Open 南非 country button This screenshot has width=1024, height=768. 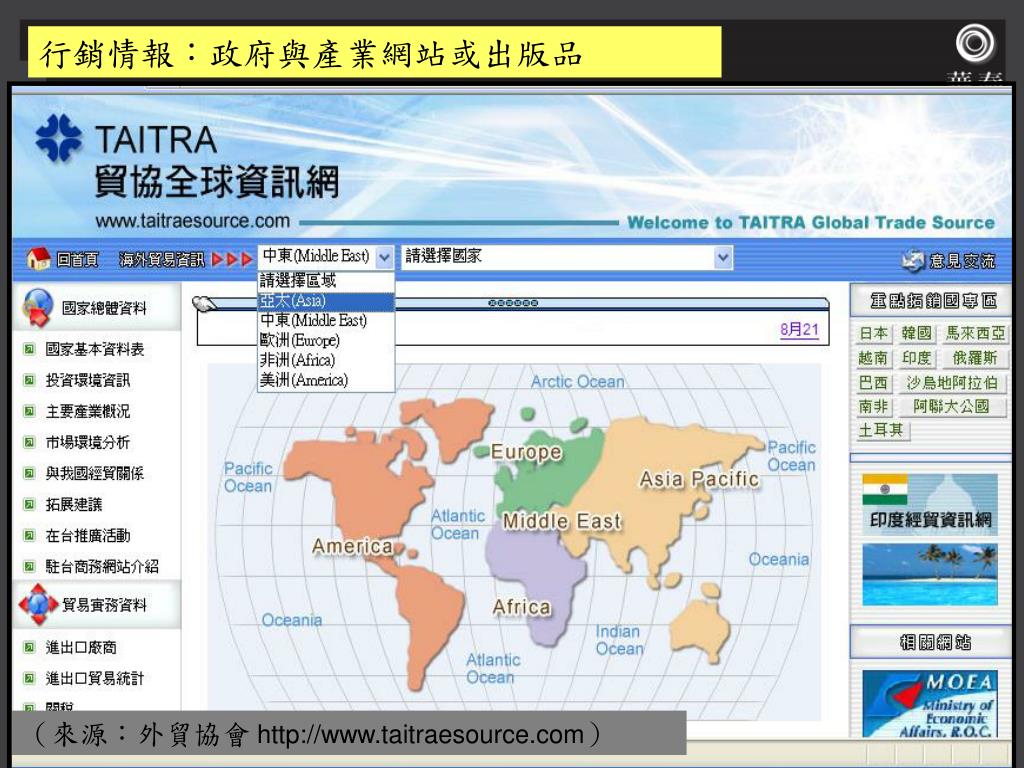coord(873,407)
